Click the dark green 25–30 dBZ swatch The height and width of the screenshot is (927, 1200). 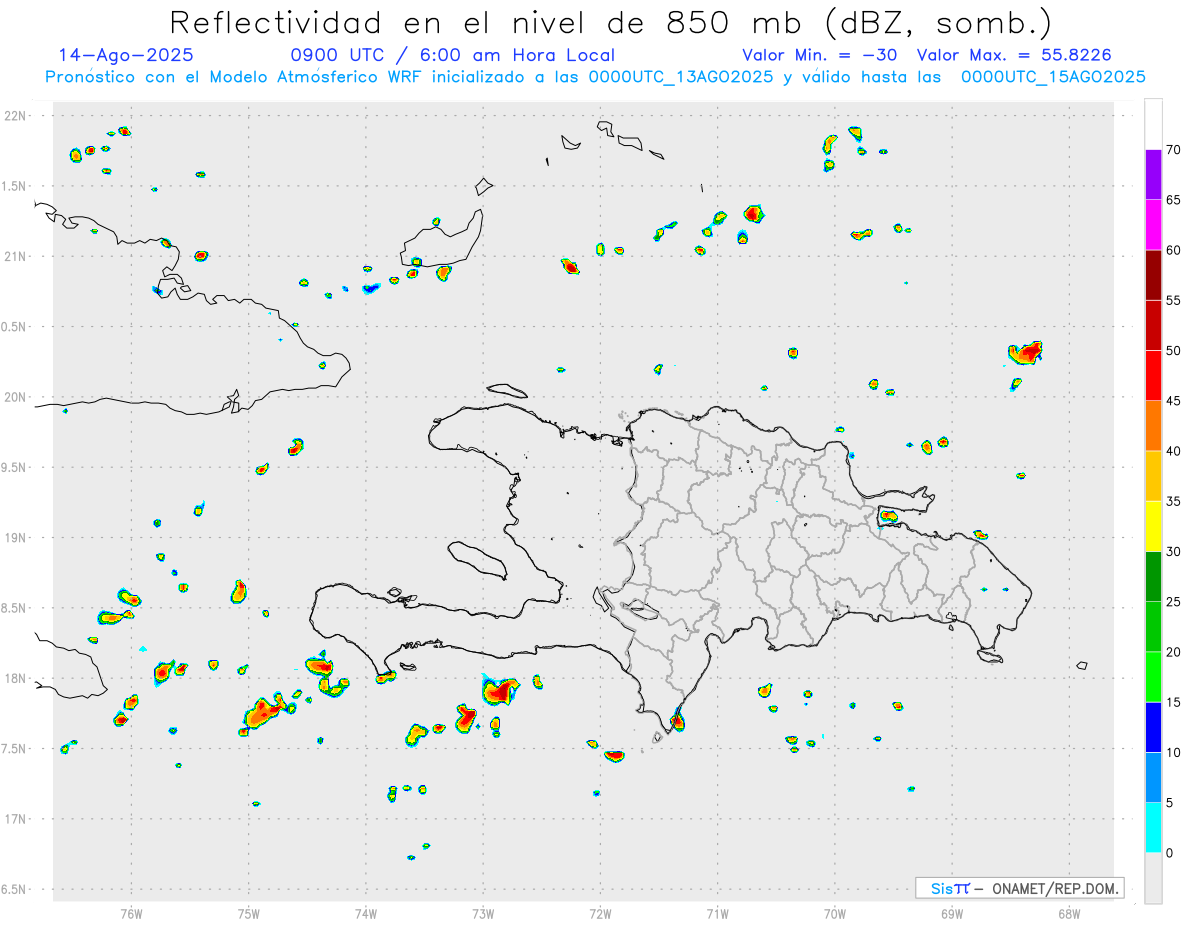tap(1153, 577)
